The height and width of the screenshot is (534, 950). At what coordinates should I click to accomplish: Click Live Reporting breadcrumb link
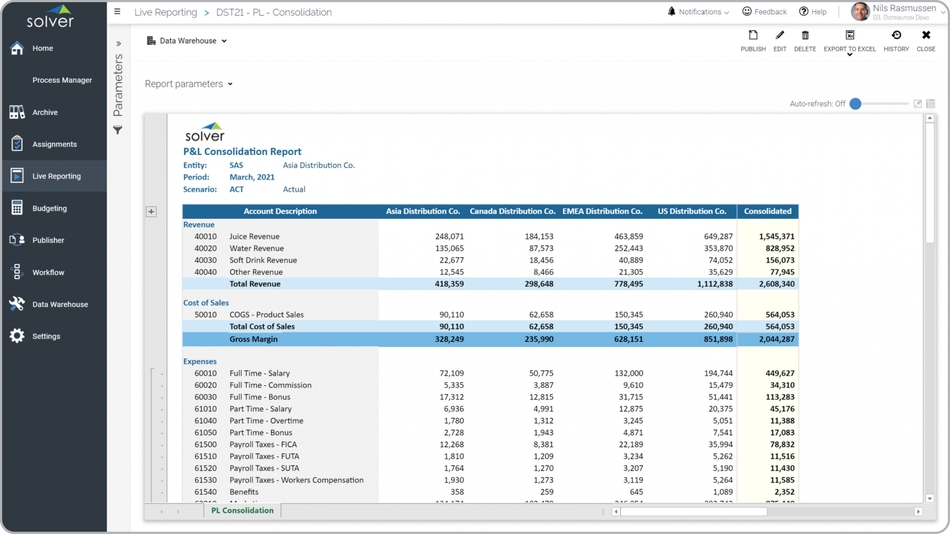coord(165,12)
